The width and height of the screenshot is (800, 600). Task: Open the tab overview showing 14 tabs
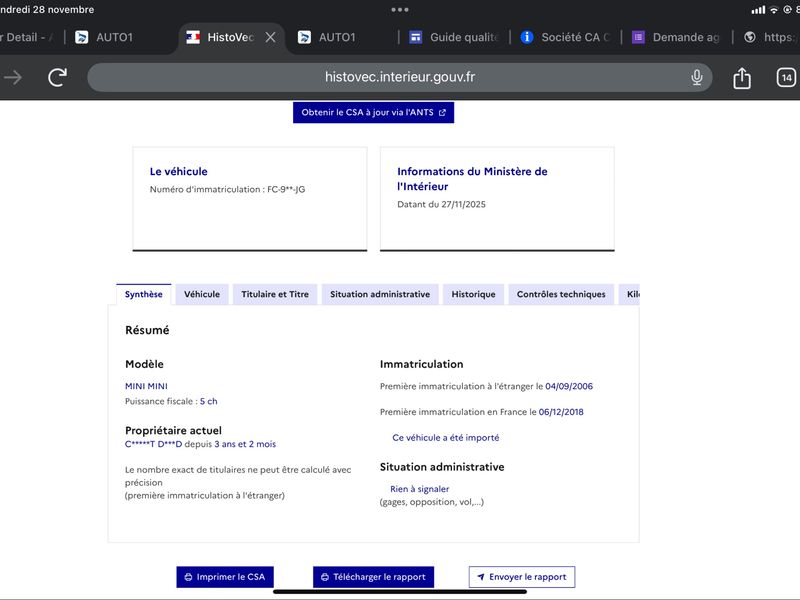pos(786,78)
